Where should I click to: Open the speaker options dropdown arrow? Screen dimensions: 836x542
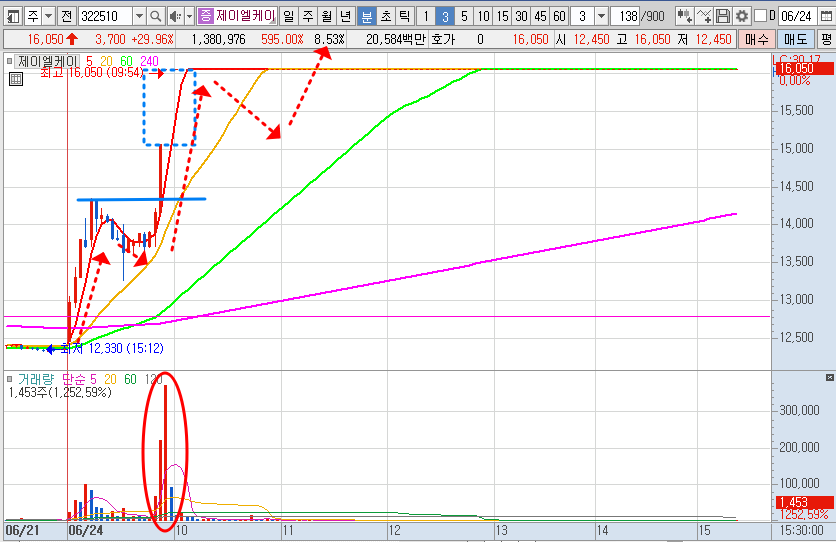click(x=189, y=16)
